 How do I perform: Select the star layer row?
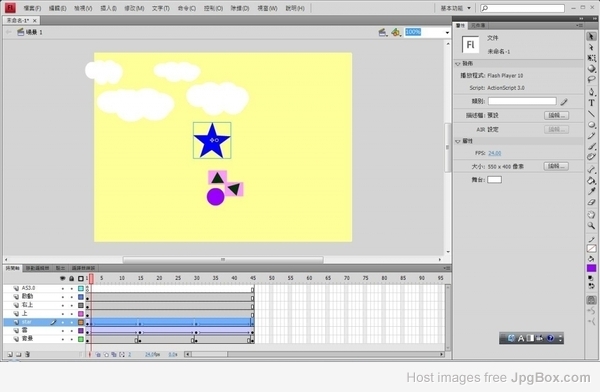point(44,322)
